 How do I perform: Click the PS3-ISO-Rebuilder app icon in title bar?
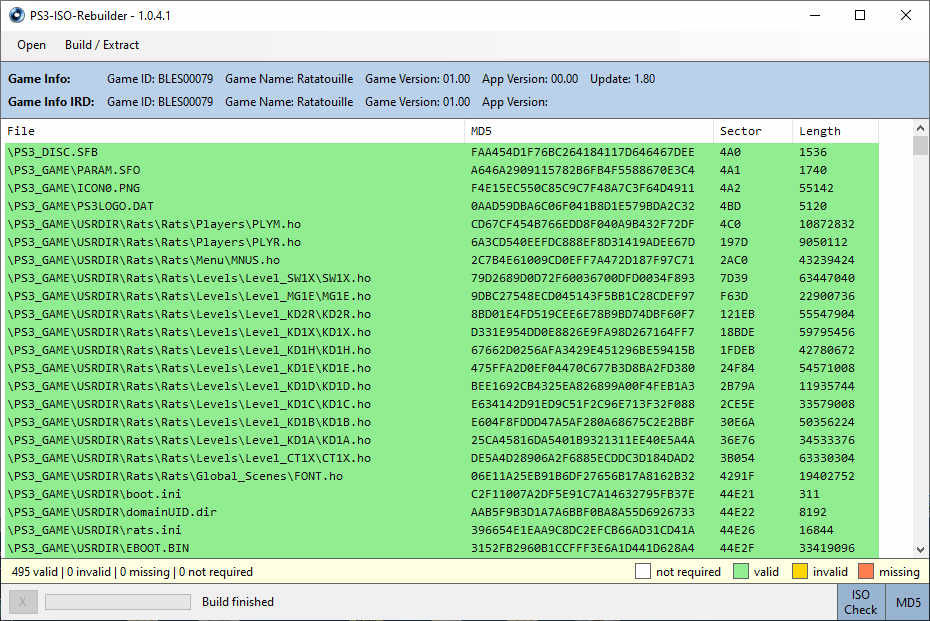pyautogui.click(x=16, y=15)
